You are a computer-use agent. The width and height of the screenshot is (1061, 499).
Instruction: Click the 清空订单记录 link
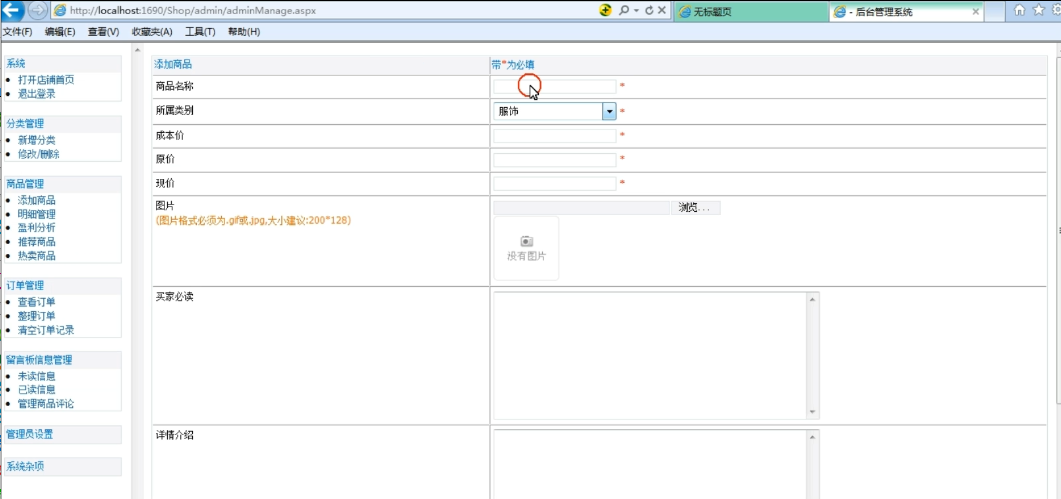pyautogui.click(x=46, y=330)
